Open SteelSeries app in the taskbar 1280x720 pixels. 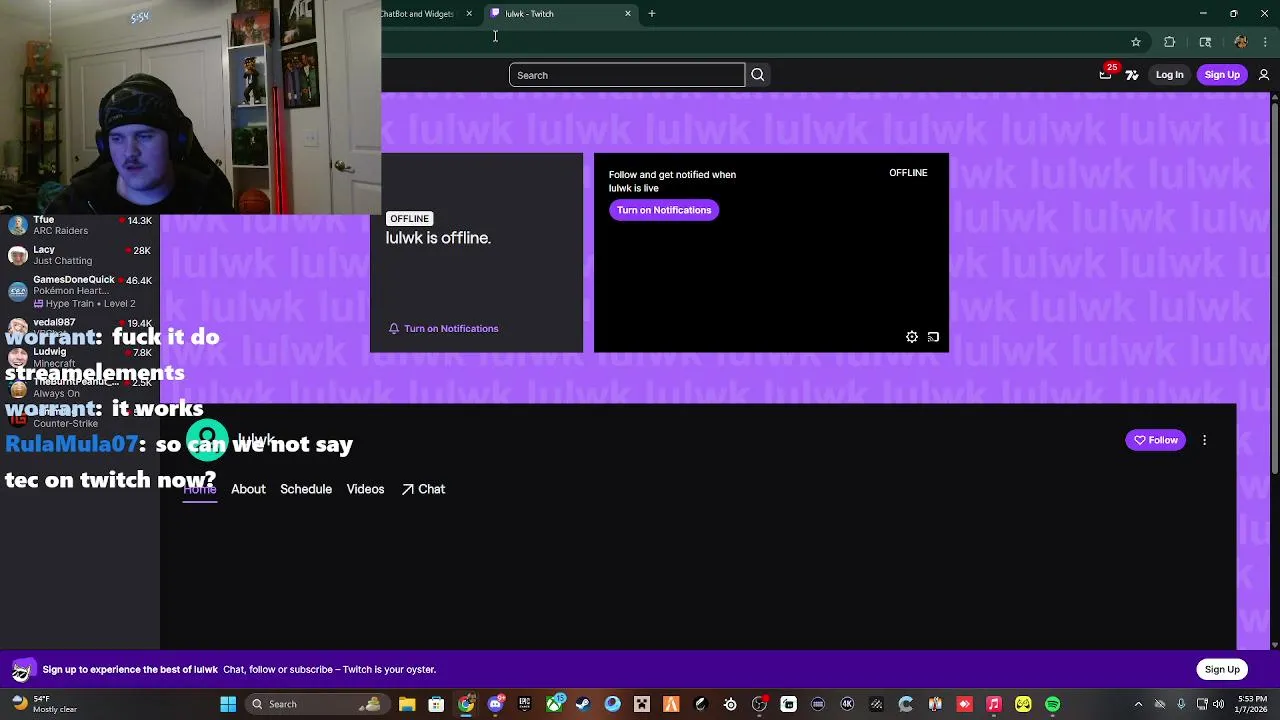tap(730, 704)
